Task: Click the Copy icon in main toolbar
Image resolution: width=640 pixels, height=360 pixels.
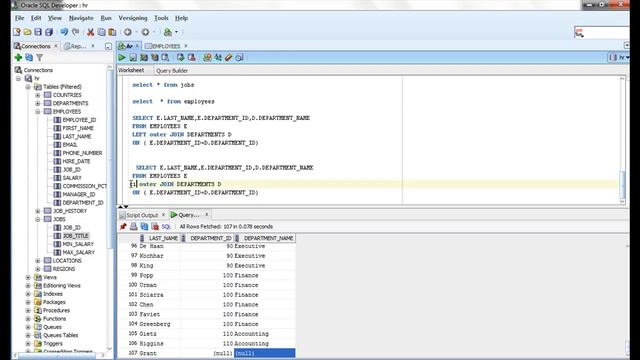Action: click(101, 32)
